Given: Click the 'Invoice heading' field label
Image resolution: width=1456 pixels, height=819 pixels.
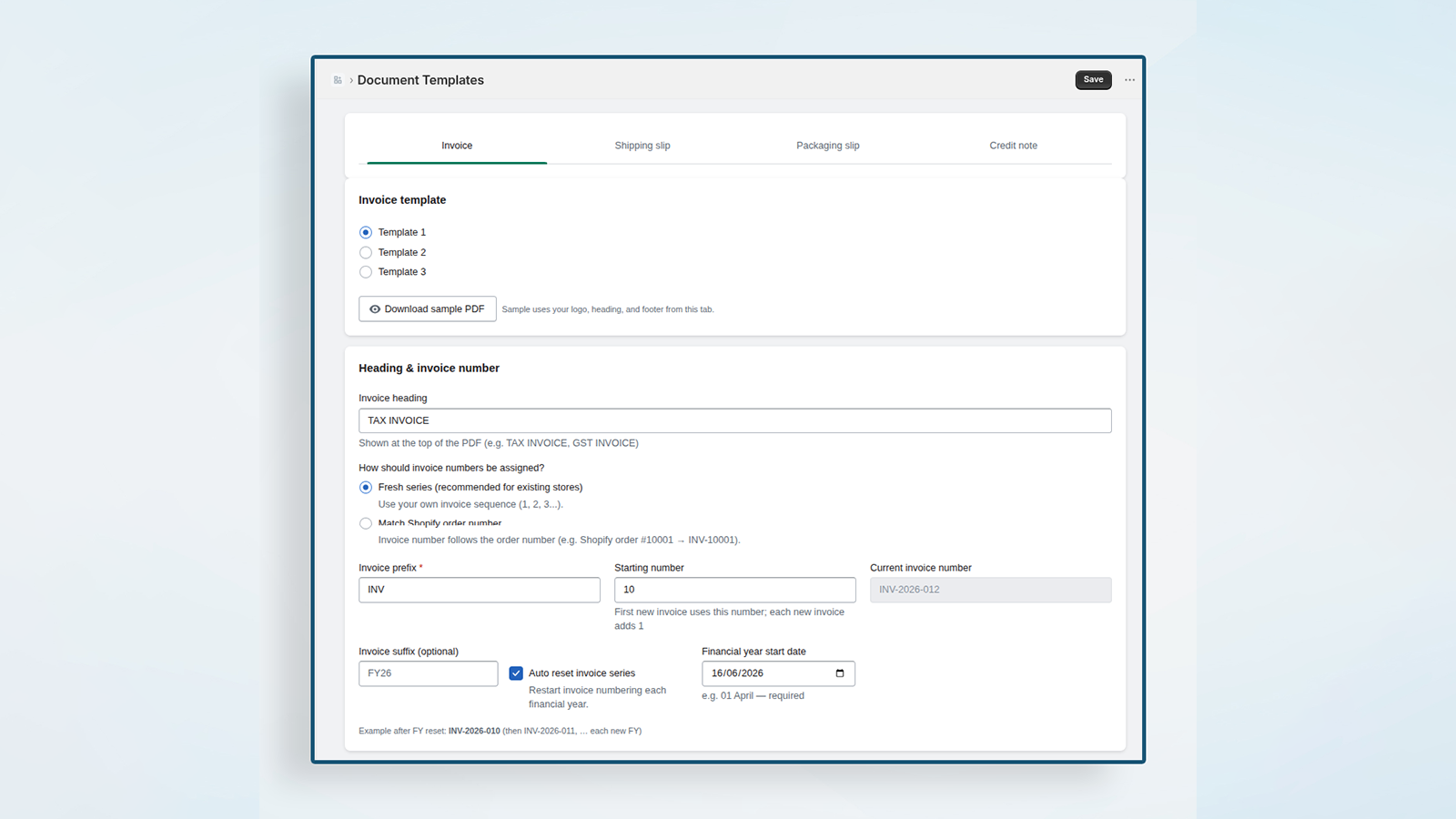Looking at the screenshot, I should click(393, 399).
